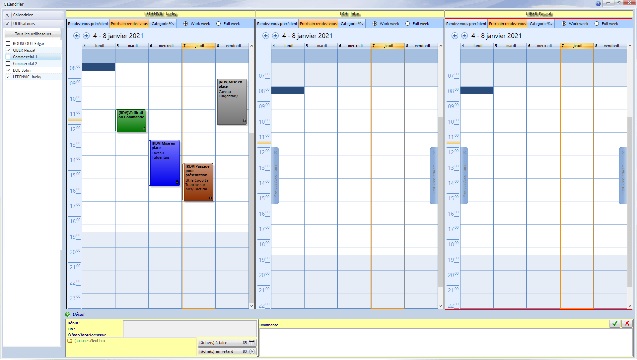Select Work week in right calendar

click(575, 24)
